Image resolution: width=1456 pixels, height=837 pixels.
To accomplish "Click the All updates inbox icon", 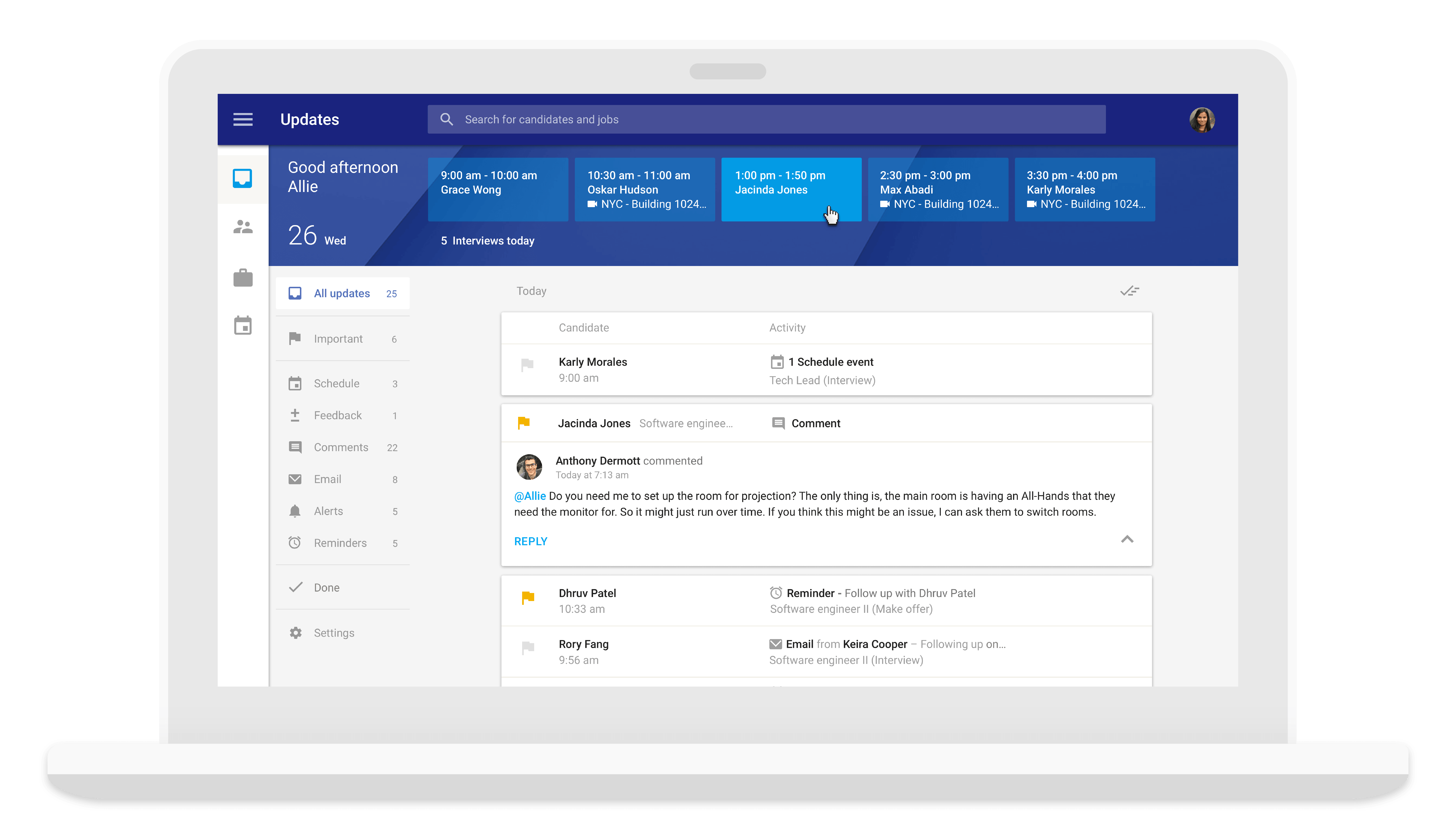I will [x=295, y=293].
